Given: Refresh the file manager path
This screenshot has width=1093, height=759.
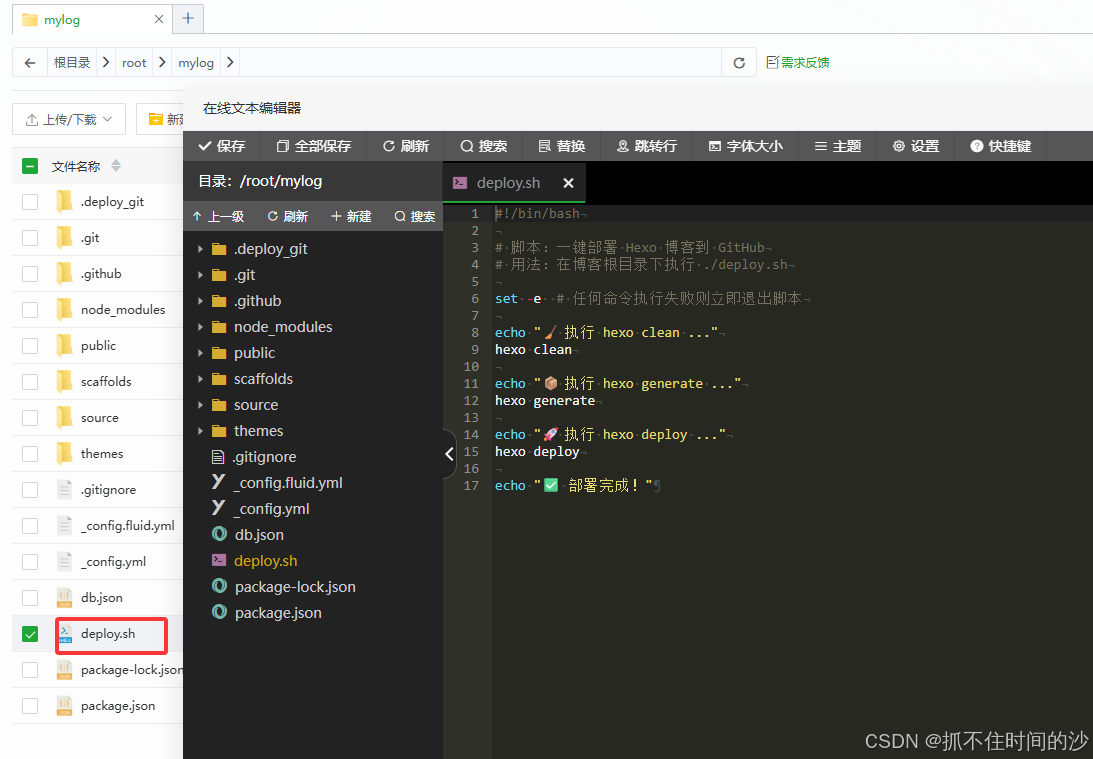Looking at the screenshot, I should (x=739, y=63).
